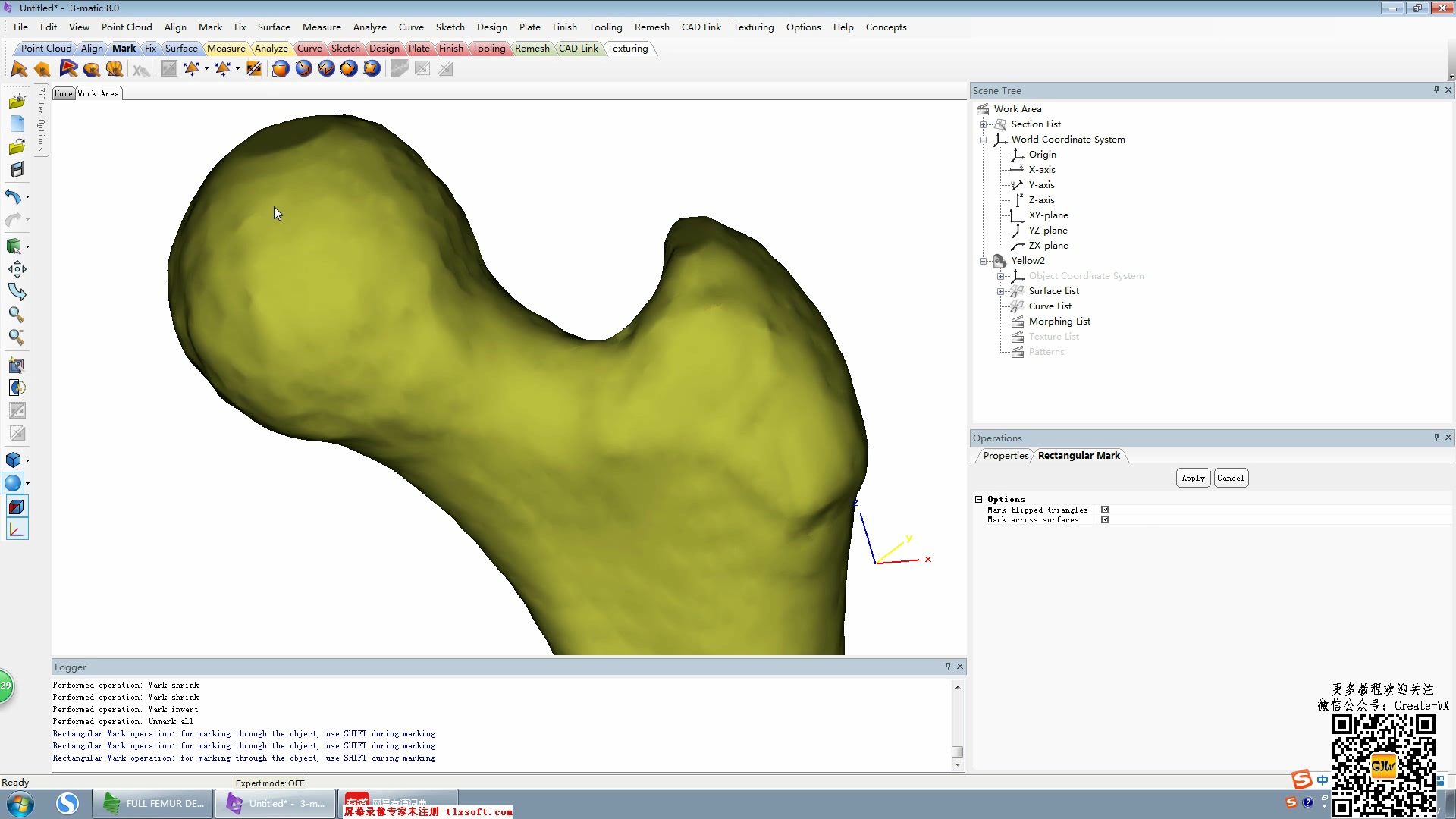Viewport: 1456px width, 819px height.
Task: Toggle coordinate system axes display icon
Action: 17,530
